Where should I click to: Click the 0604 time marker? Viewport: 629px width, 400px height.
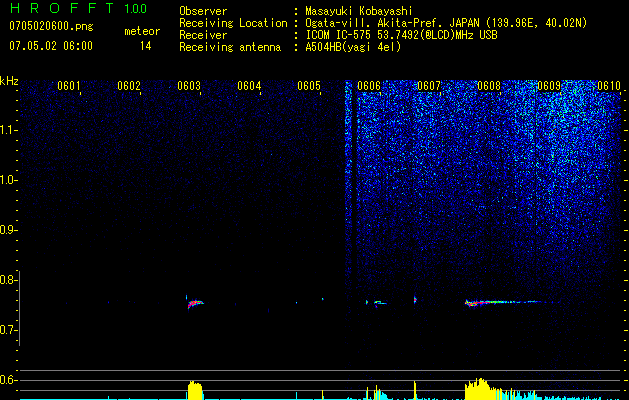(249, 86)
